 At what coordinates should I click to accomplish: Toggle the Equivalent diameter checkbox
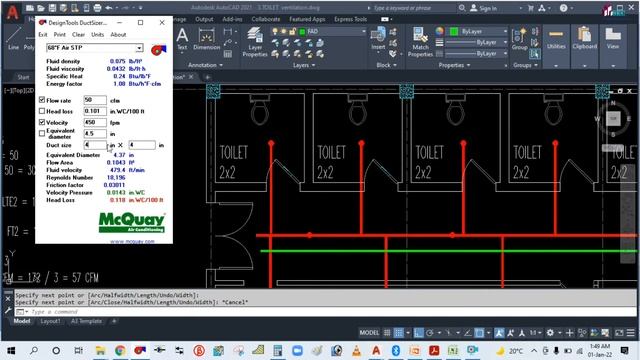click(x=42, y=133)
